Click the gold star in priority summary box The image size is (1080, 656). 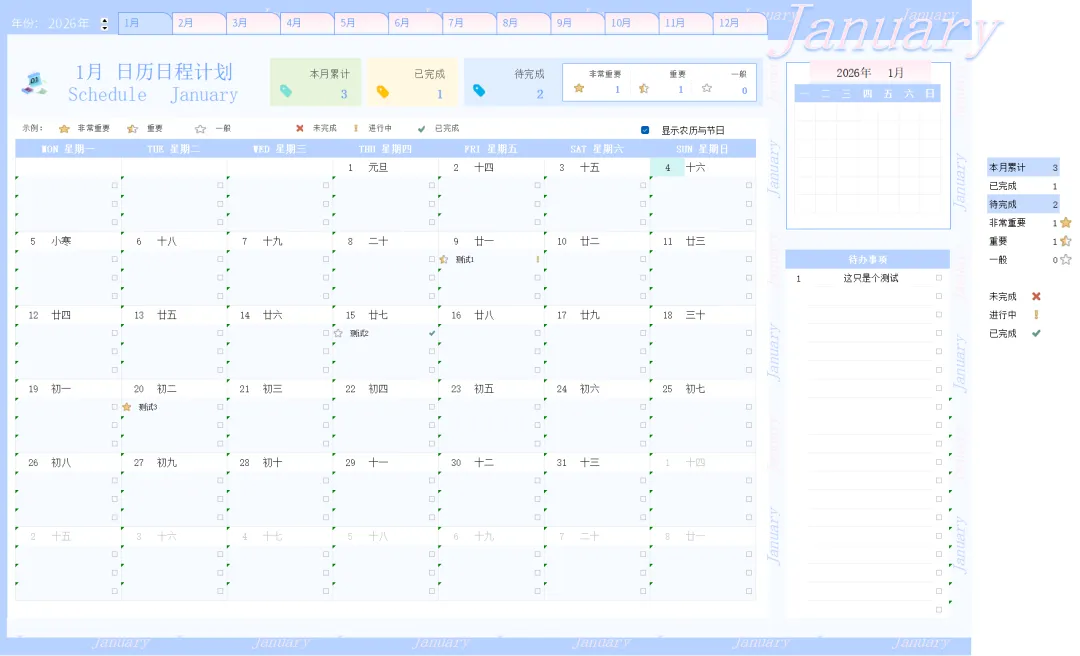(579, 88)
